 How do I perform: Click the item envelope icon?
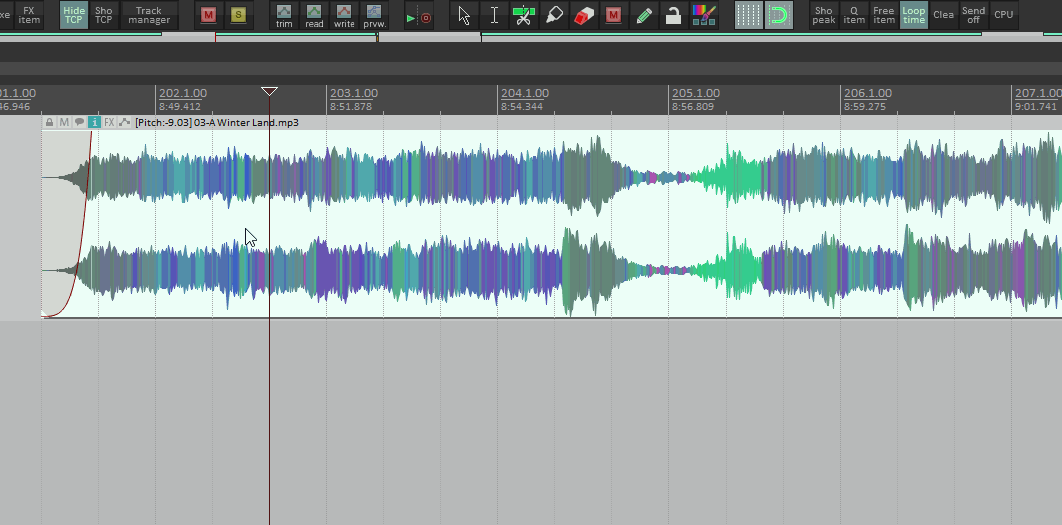click(124, 123)
